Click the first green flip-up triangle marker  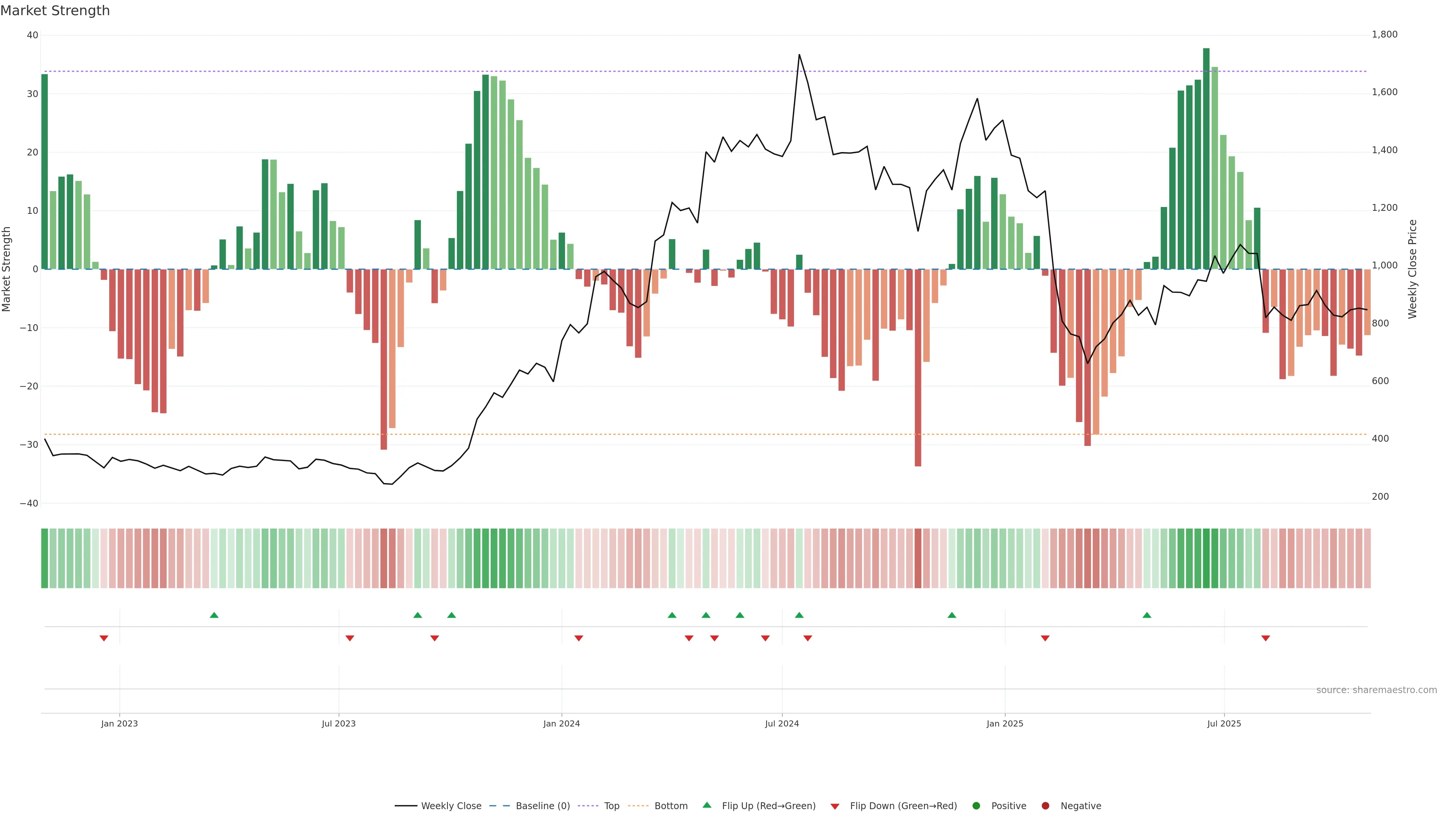(213, 615)
